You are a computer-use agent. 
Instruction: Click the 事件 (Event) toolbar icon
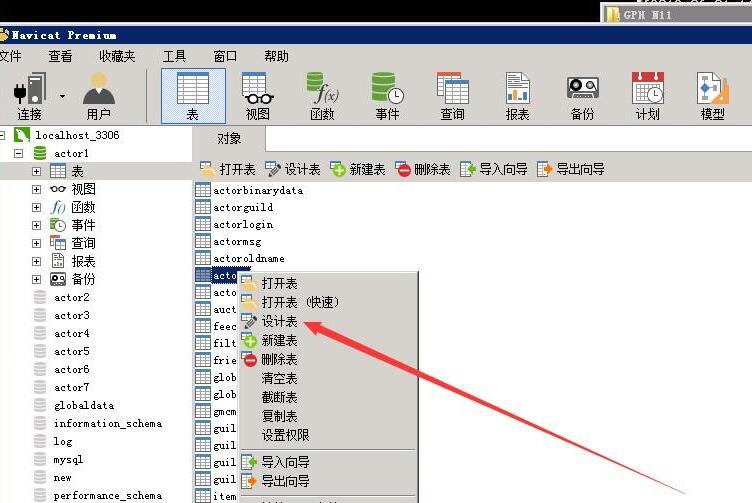(x=387, y=94)
